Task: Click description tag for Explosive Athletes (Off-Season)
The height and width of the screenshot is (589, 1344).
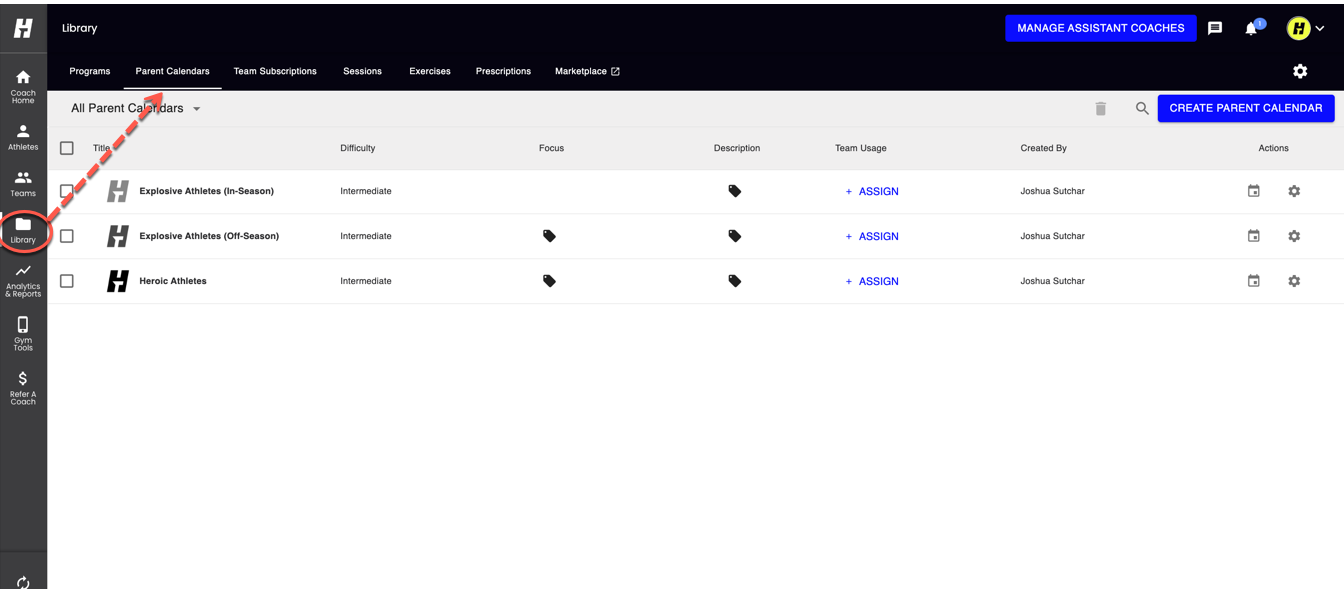Action: pos(735,236)
